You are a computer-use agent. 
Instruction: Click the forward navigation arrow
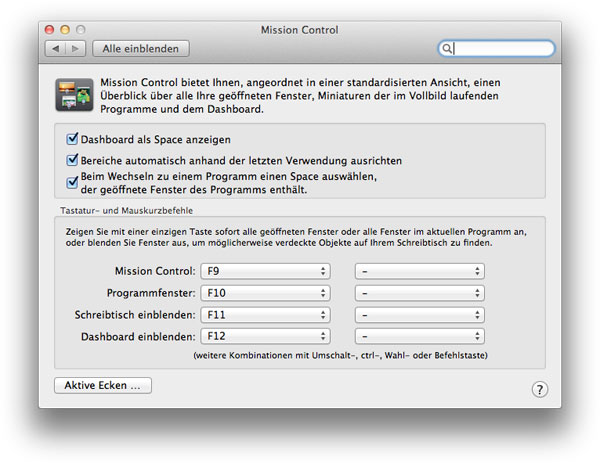(75, 48)
